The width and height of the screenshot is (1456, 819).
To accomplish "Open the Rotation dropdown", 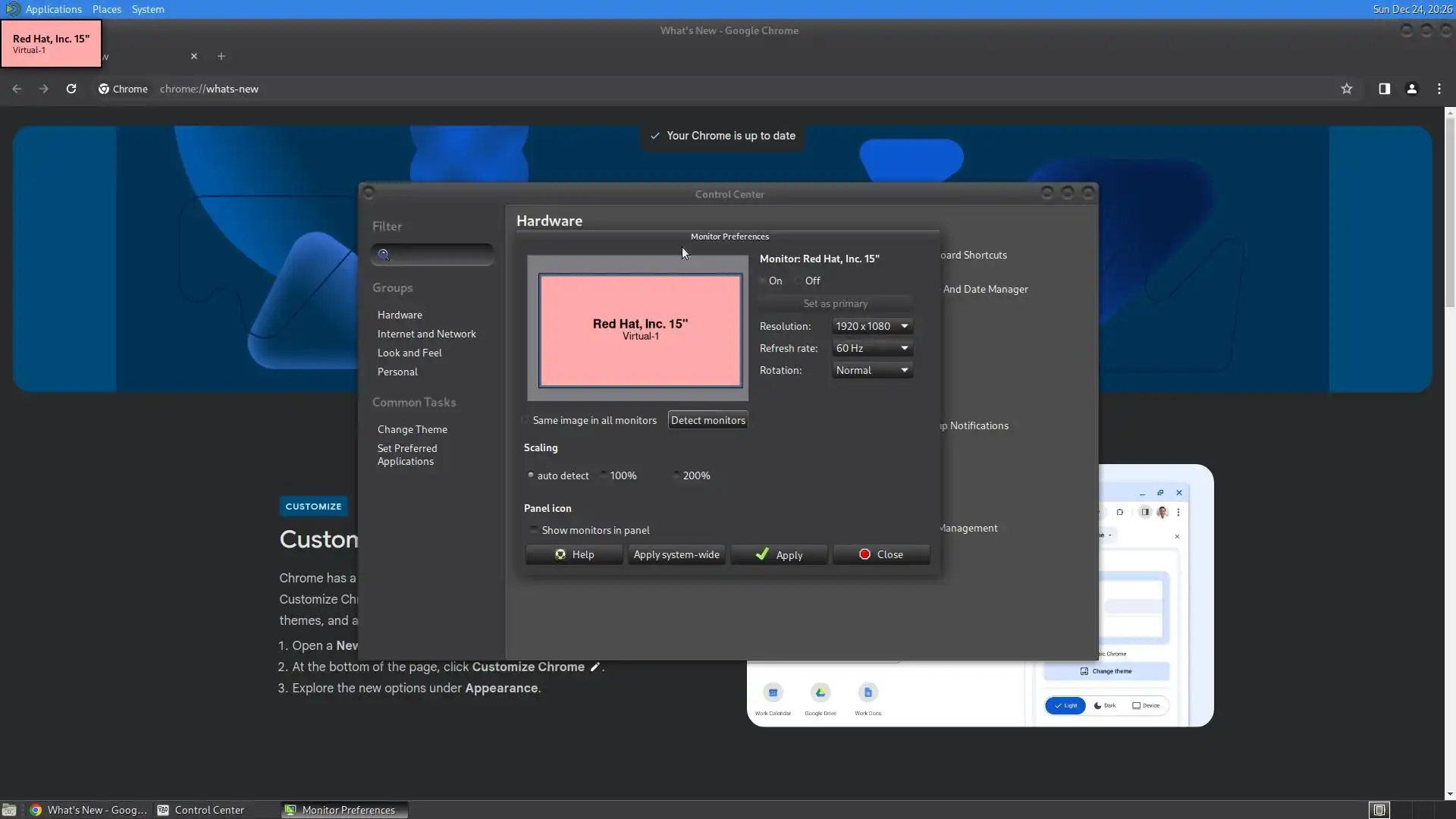I will [871, 370].
